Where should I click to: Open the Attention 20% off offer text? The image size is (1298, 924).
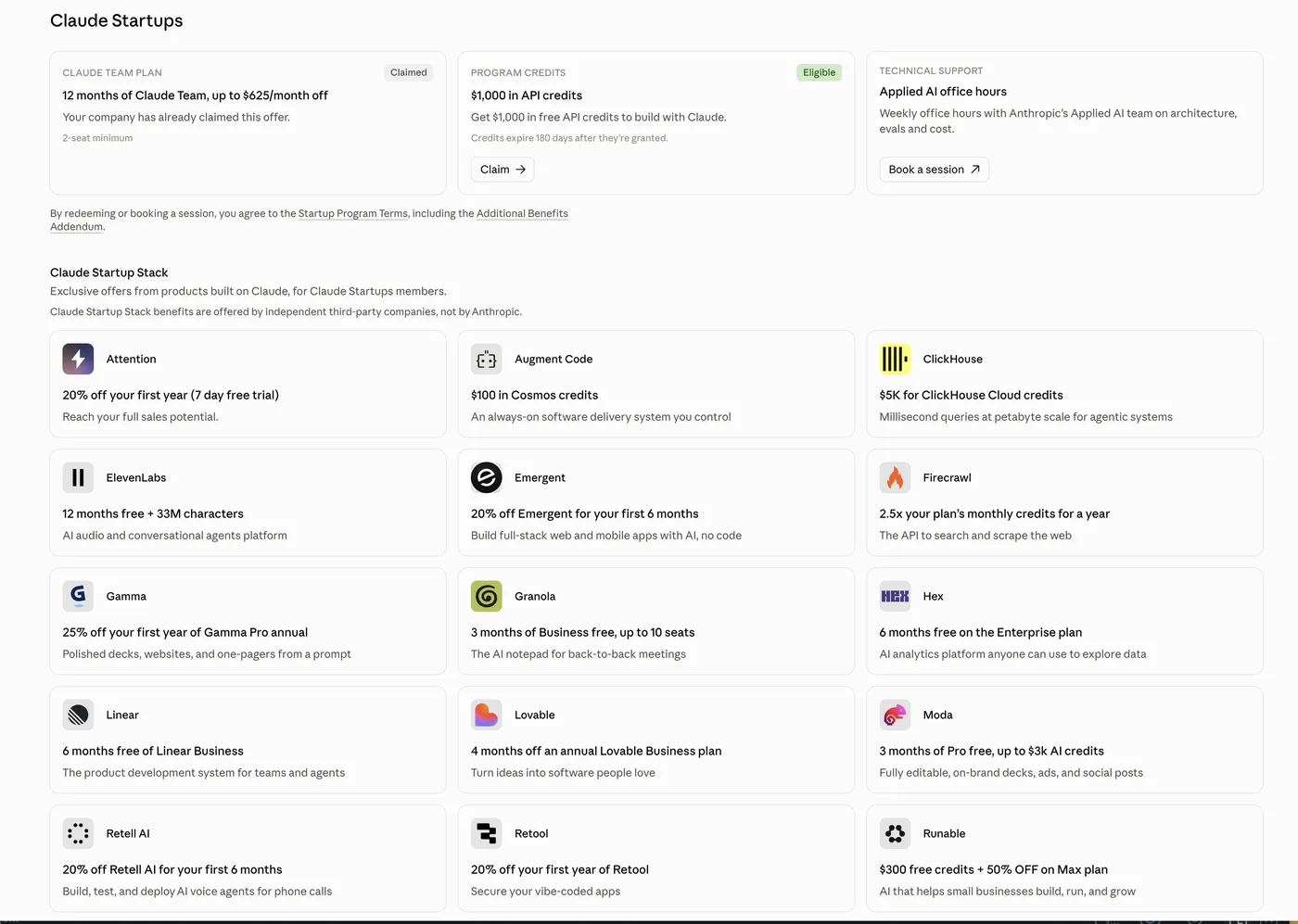tap(171, 395)
